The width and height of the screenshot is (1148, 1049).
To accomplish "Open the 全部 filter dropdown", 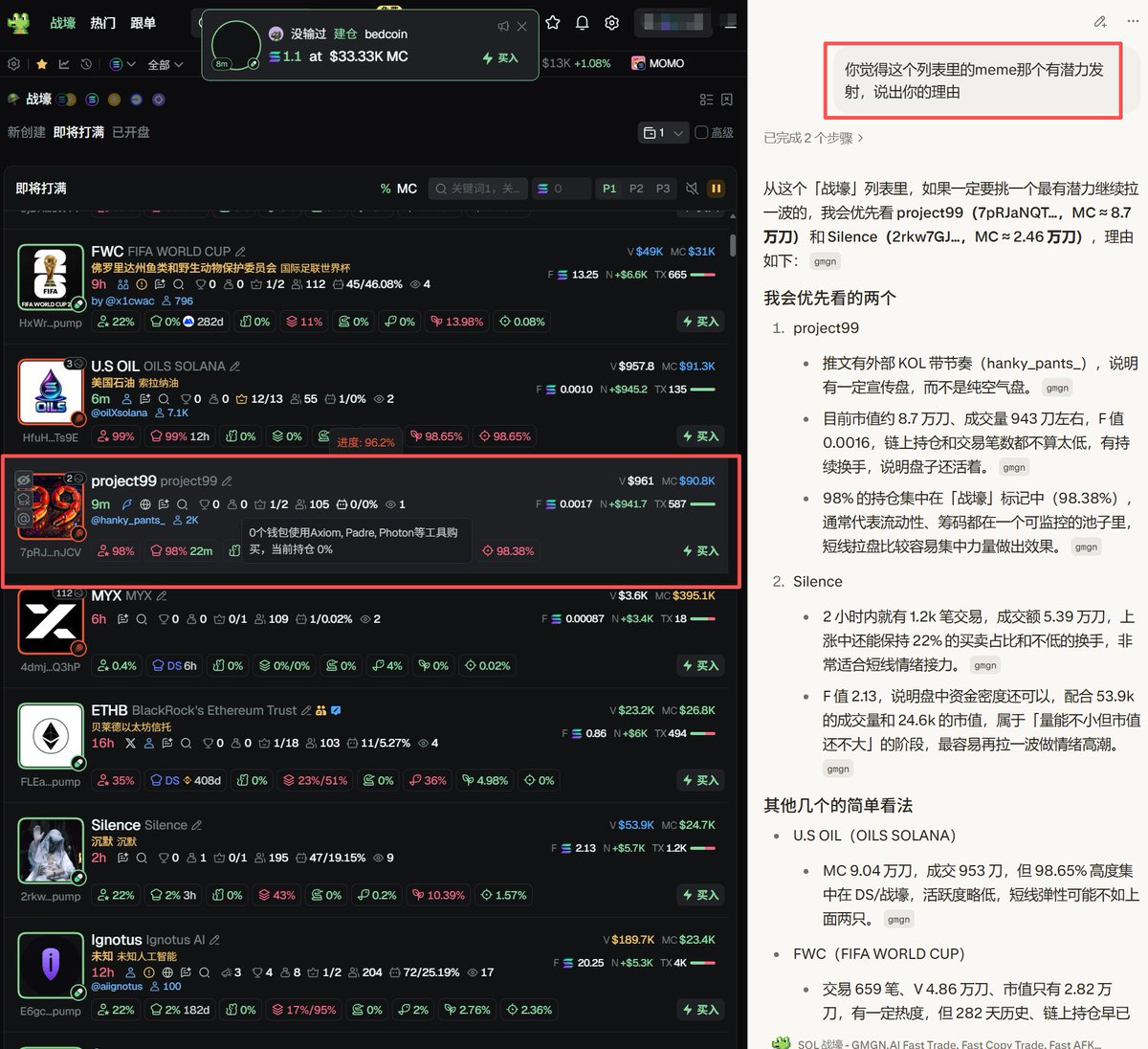I will tap(166, 64).
